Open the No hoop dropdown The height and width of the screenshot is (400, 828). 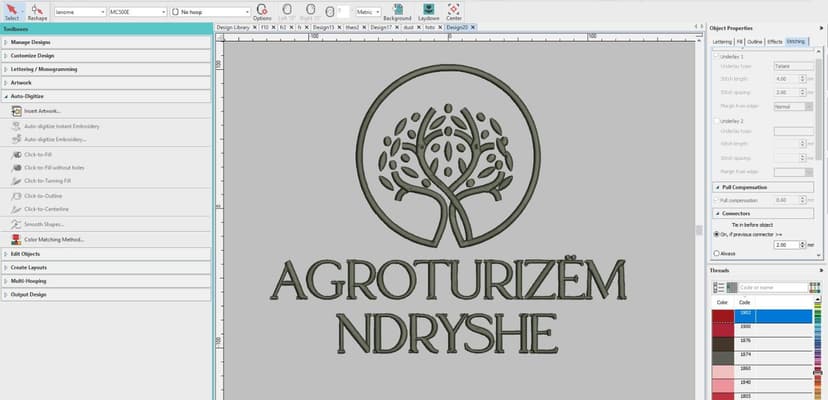coord(210,12)
